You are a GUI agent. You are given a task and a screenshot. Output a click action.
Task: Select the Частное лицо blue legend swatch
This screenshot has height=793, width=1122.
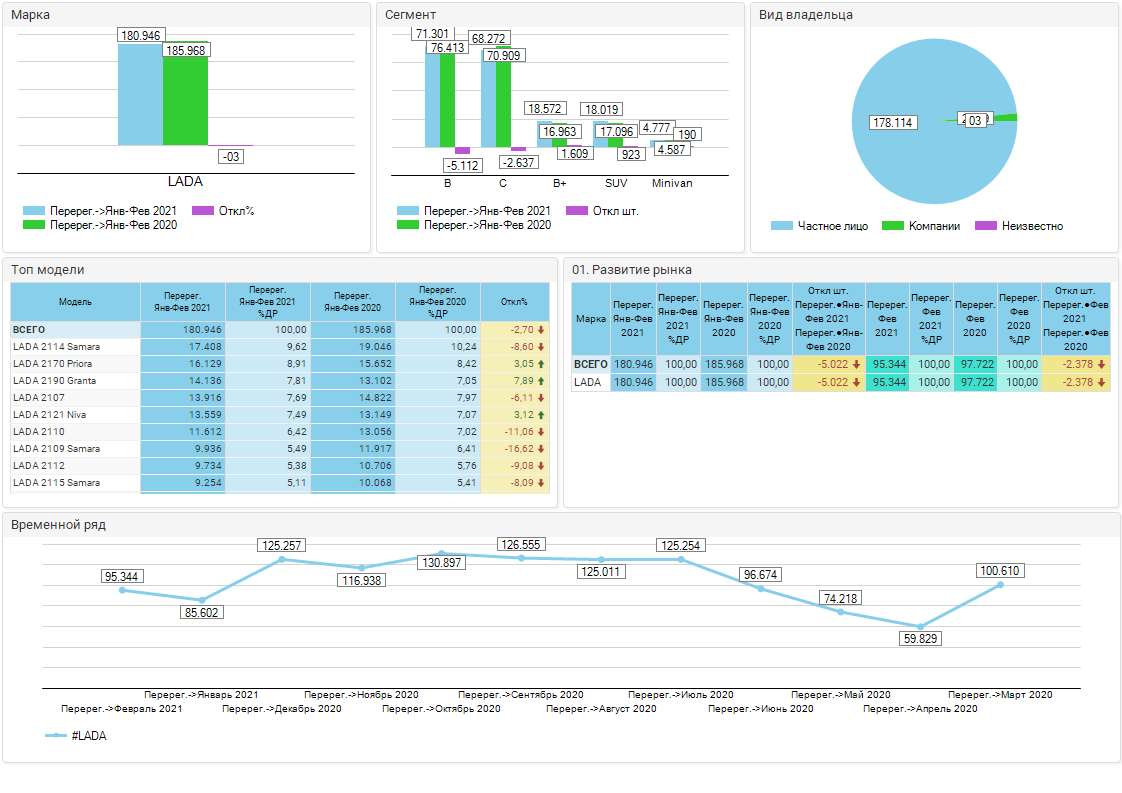point(782,226)
